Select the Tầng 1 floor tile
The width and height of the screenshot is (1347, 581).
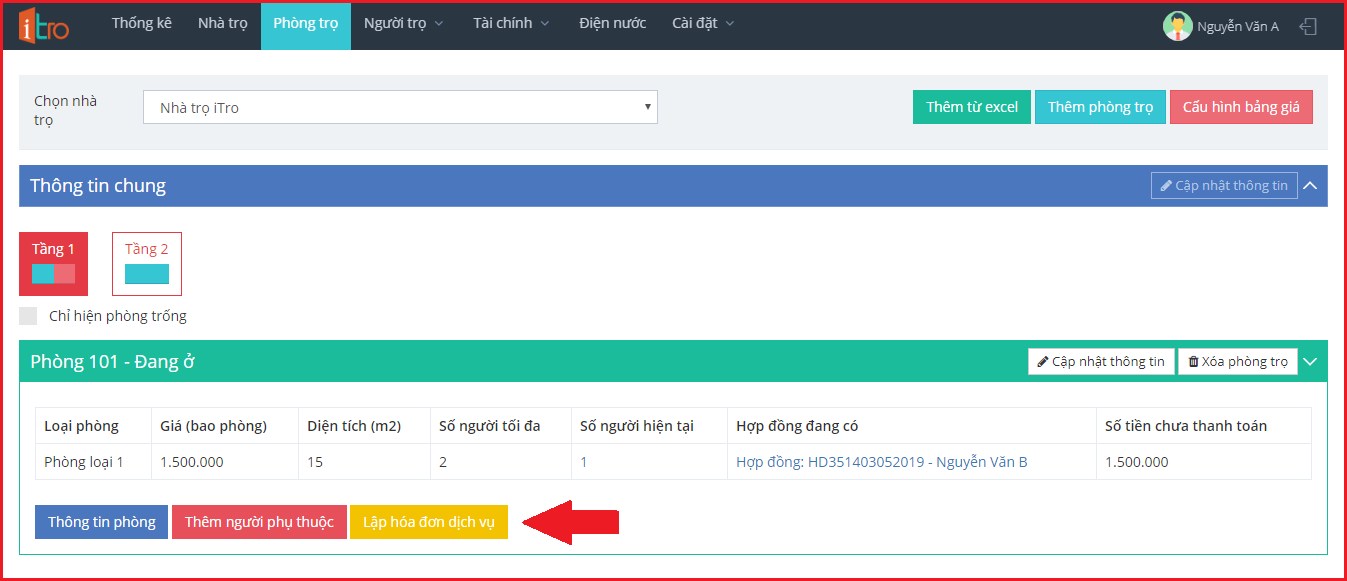pyautogui.click(x=53, y=264)
